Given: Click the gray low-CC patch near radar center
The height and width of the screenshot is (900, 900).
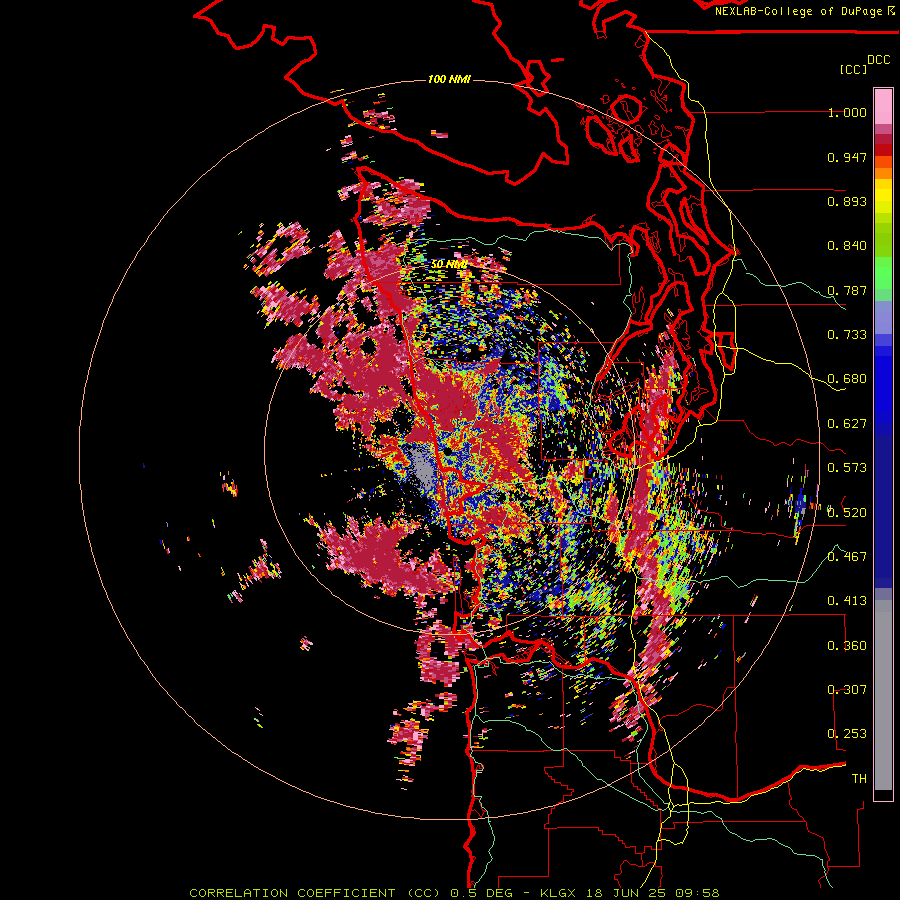Looking at the screenshot, I should click(x=422, y=472).
